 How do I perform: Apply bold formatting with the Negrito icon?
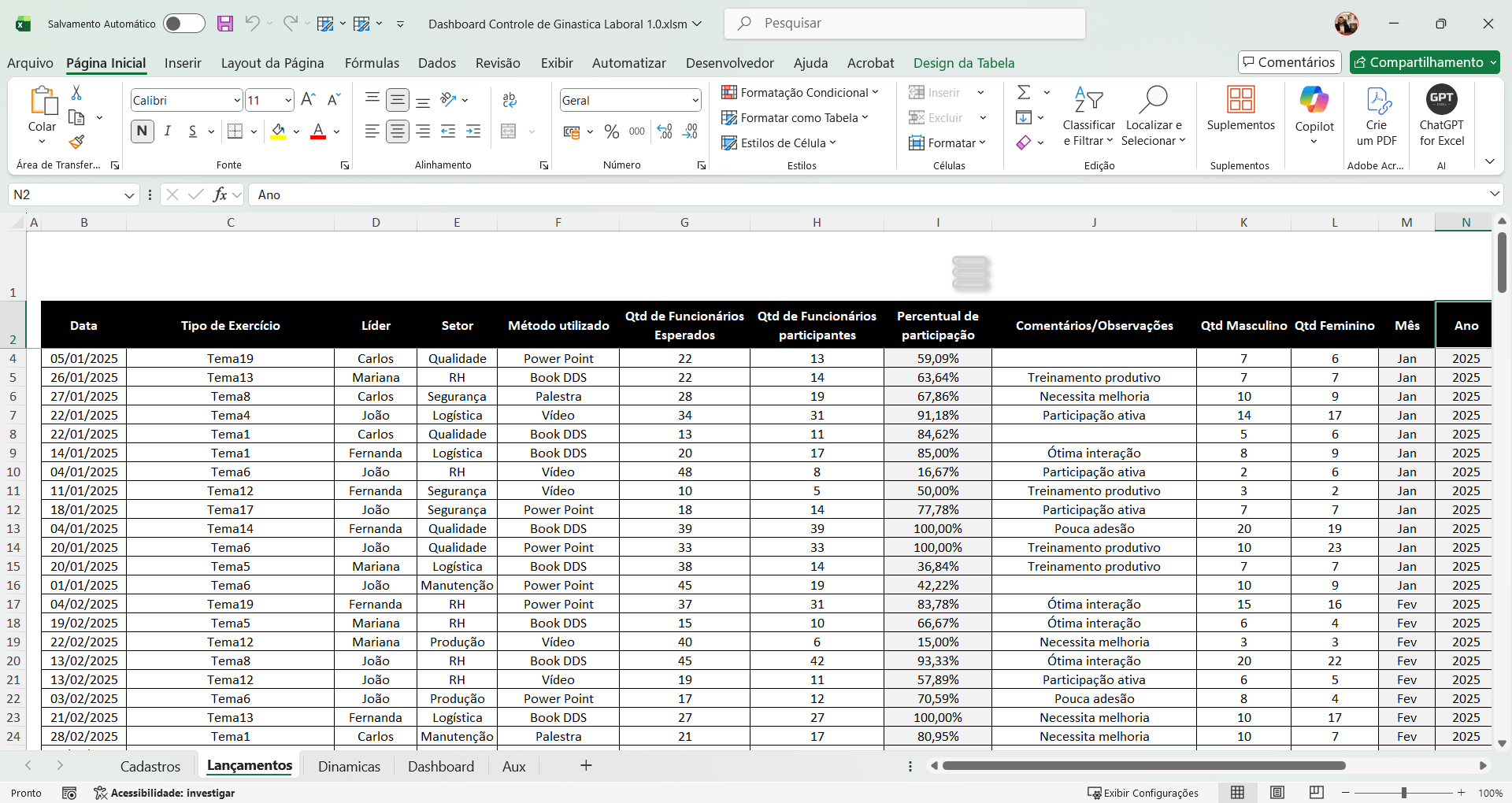pos(142,131)
